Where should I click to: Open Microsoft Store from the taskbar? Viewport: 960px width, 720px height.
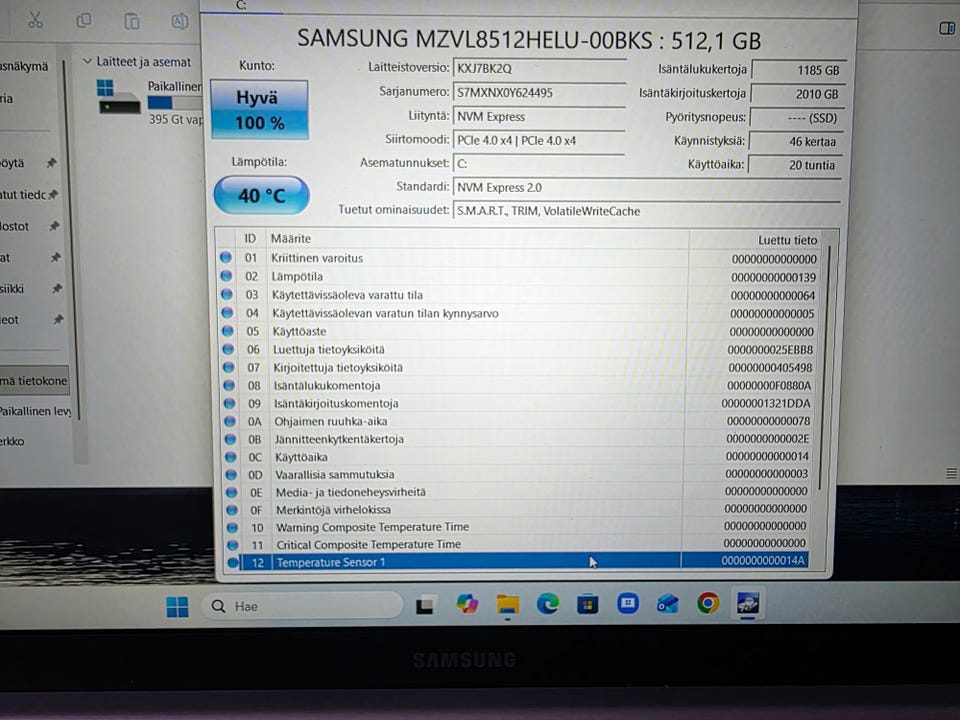tap(587, 604)
